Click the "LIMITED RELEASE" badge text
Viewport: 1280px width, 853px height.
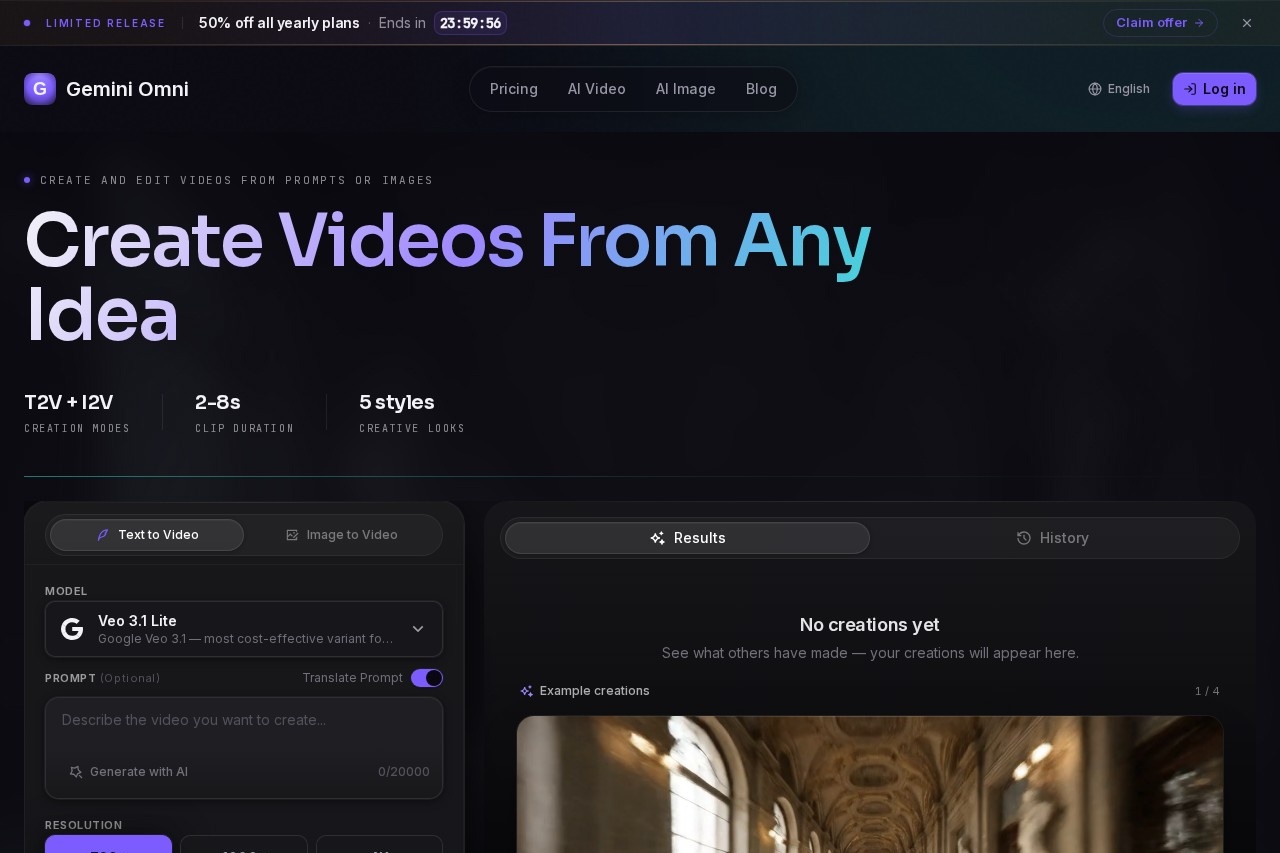click(x=106, y=23)
